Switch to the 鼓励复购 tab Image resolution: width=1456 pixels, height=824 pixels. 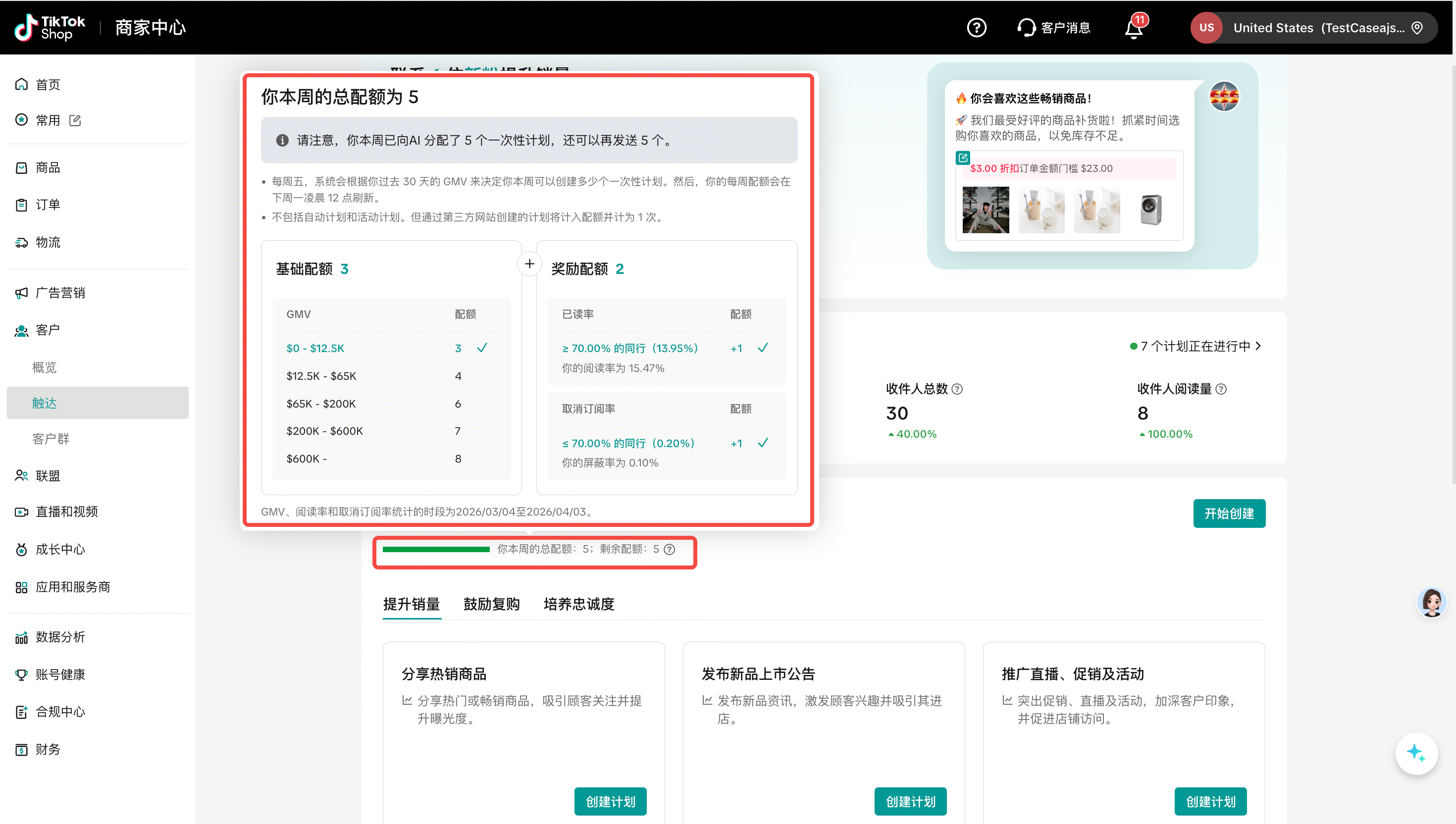pos(491,604)
